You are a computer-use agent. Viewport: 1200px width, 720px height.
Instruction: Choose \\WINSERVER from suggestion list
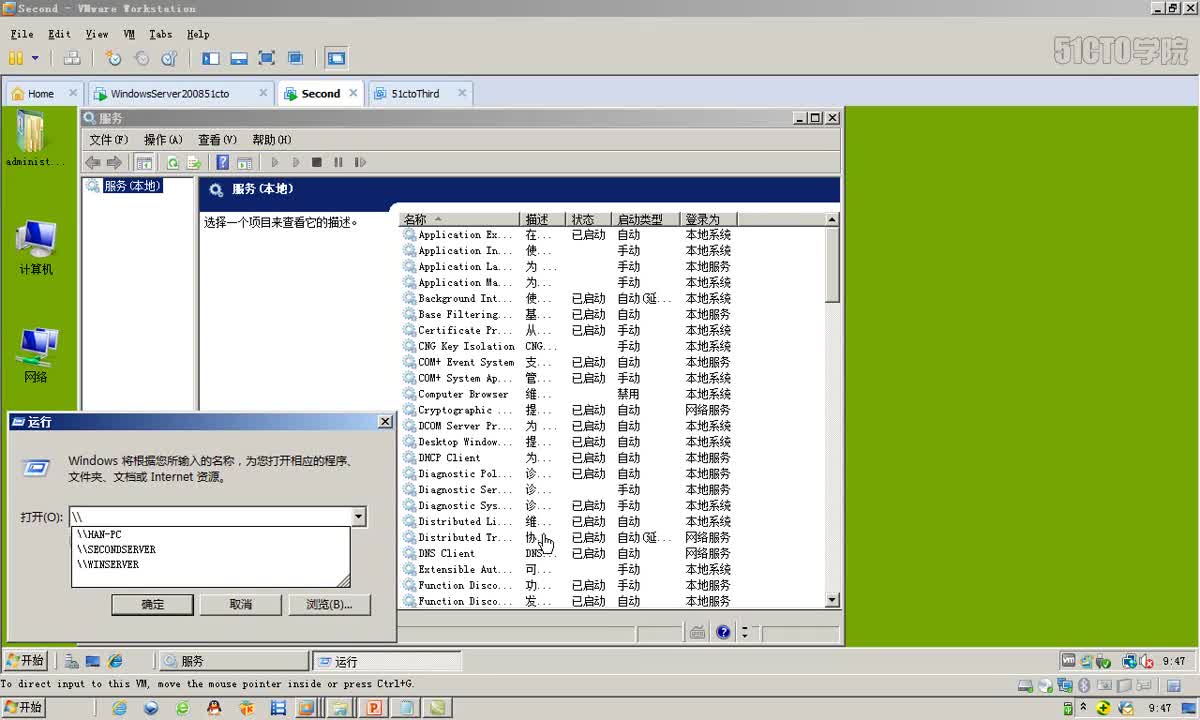(x=212, y=565)
